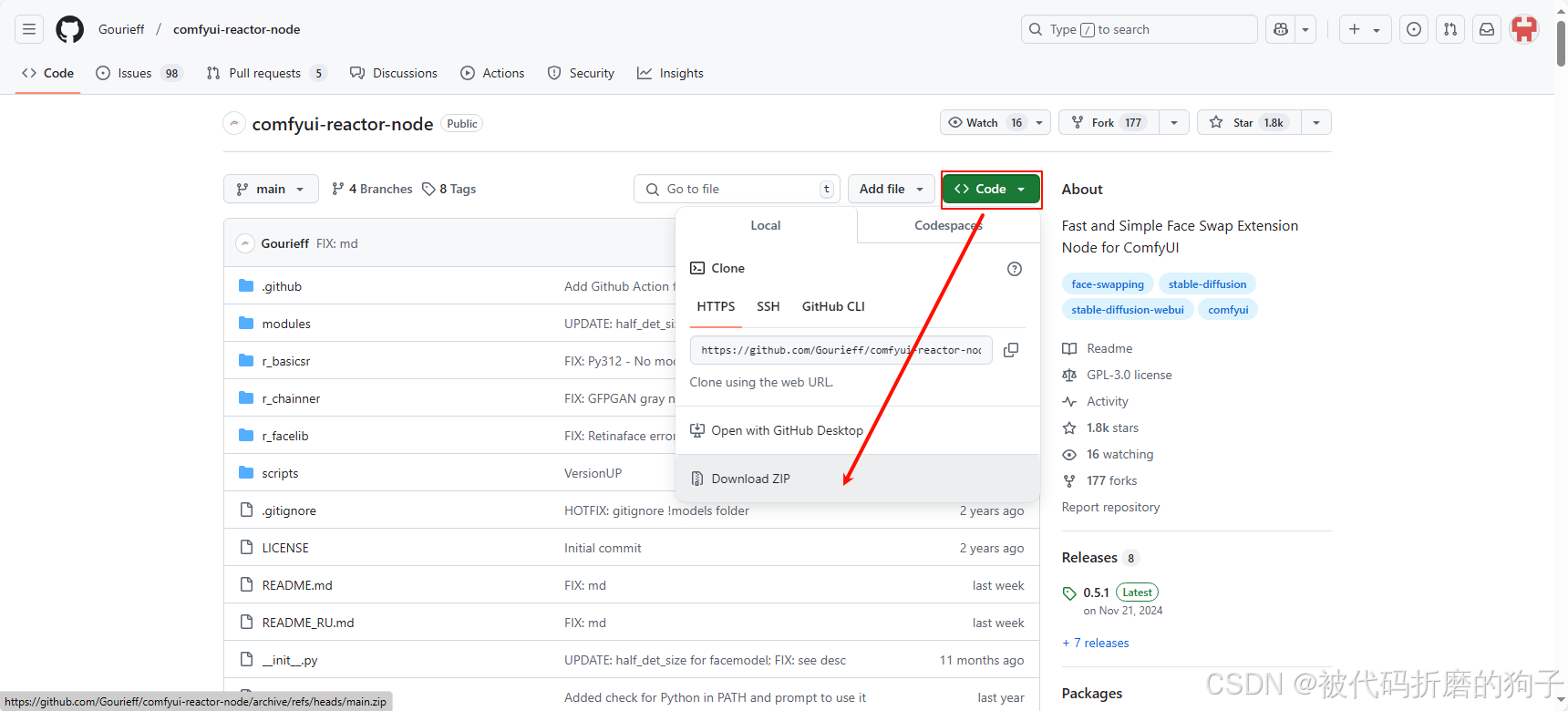
Task: Open the Copilot icon button
Action: pyautogui.click(x=1281, y=29)
